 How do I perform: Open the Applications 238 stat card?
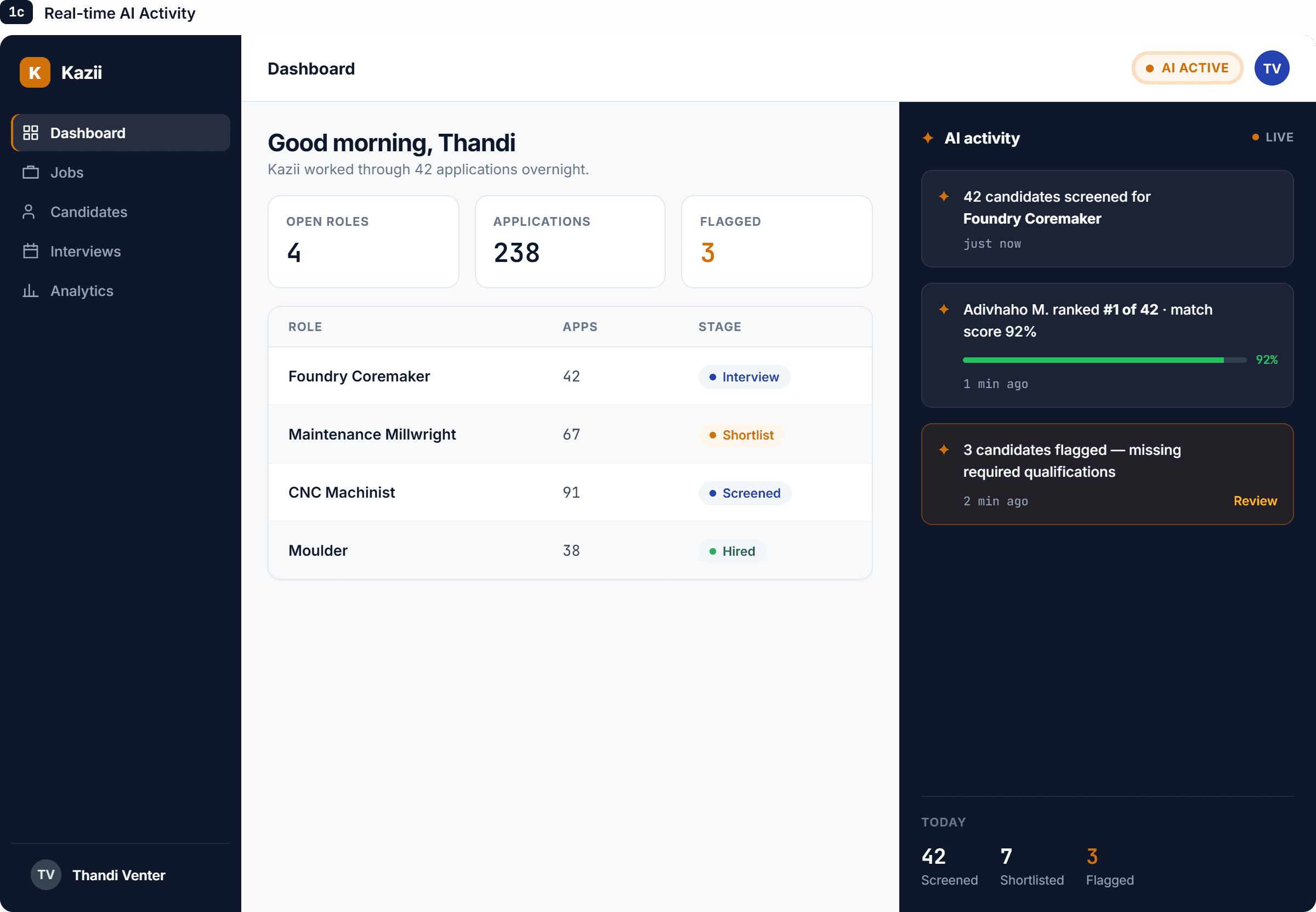pos(570,241)
